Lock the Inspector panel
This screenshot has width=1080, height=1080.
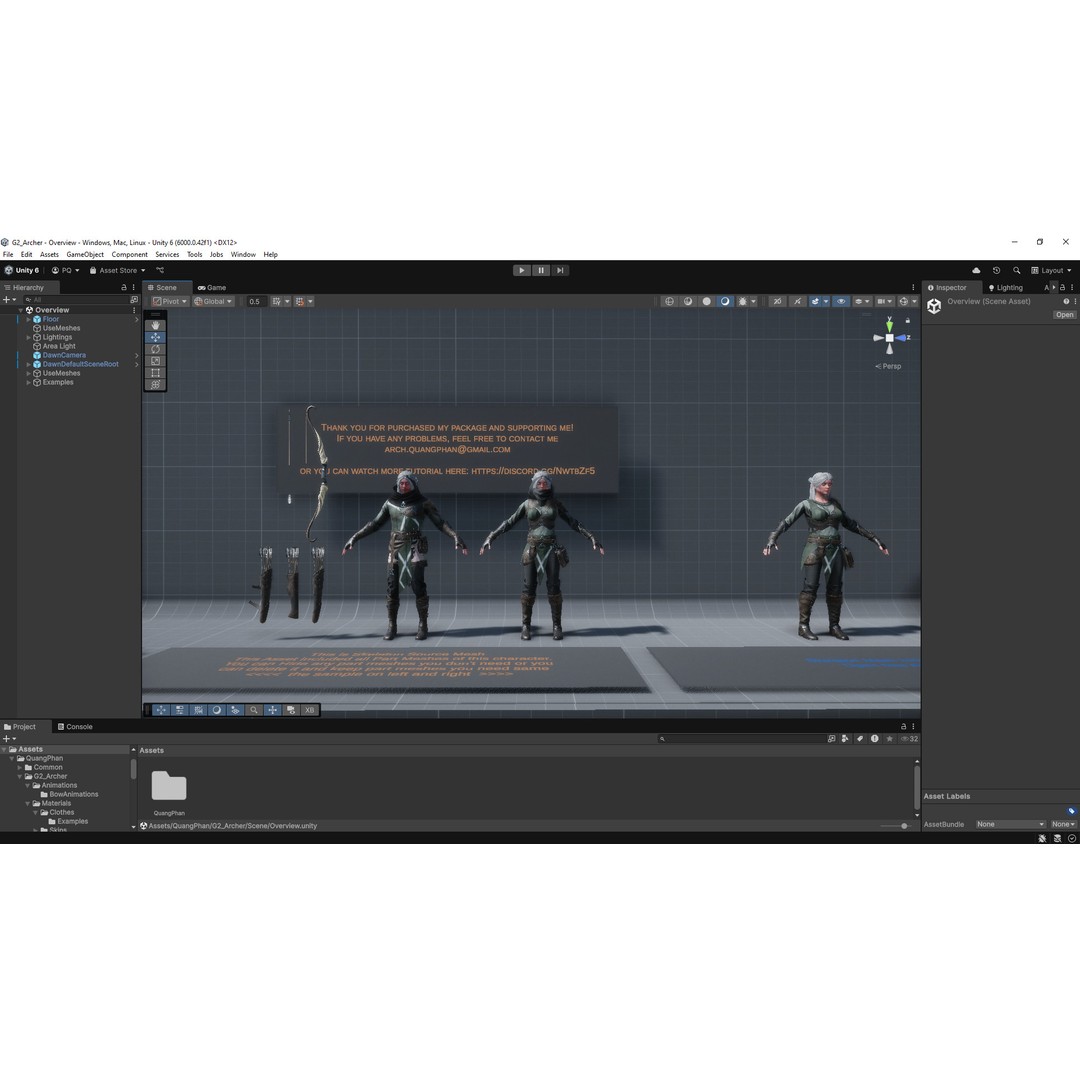point(1063,287)
